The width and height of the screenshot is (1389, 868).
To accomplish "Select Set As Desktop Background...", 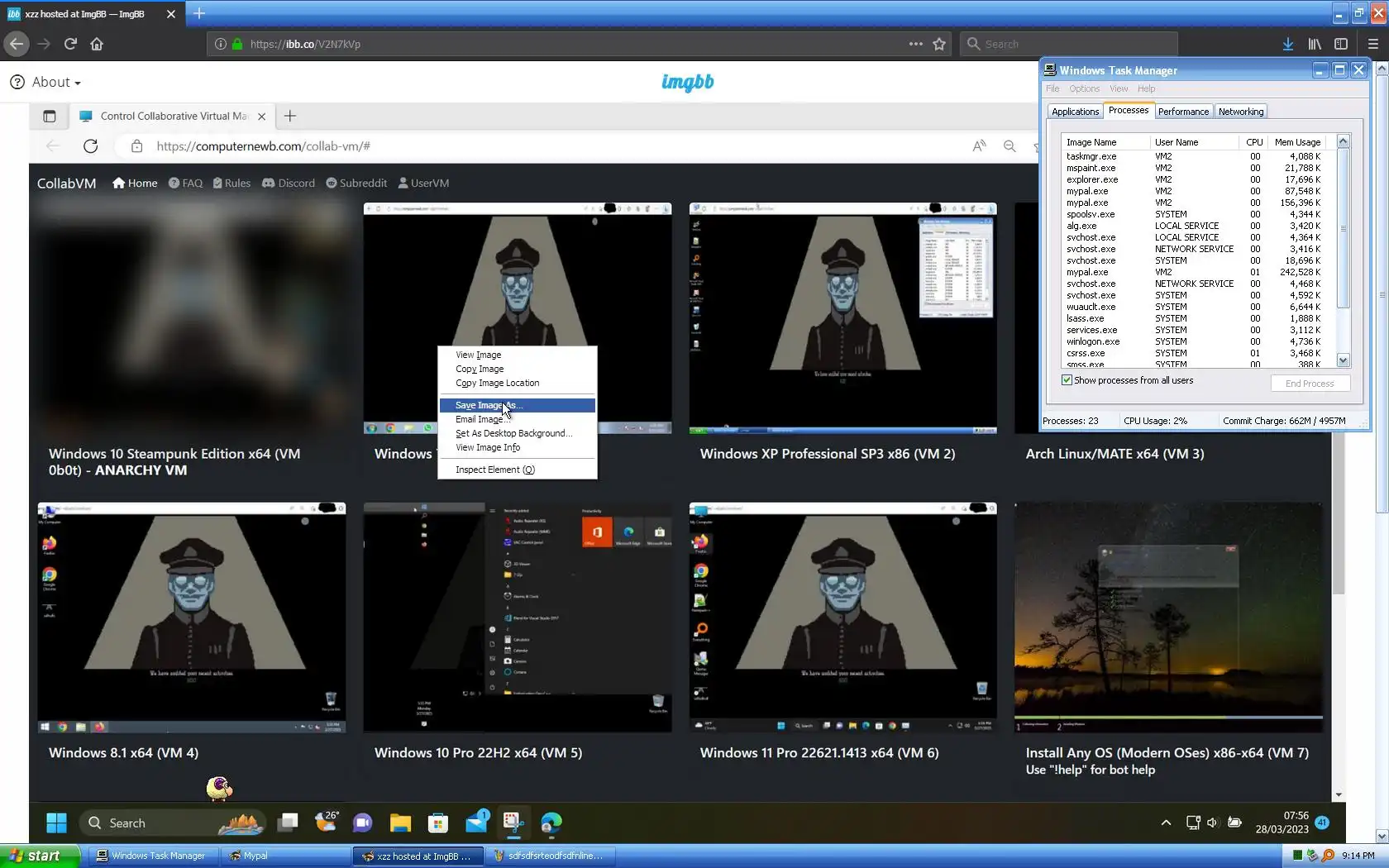I will 517,433.
